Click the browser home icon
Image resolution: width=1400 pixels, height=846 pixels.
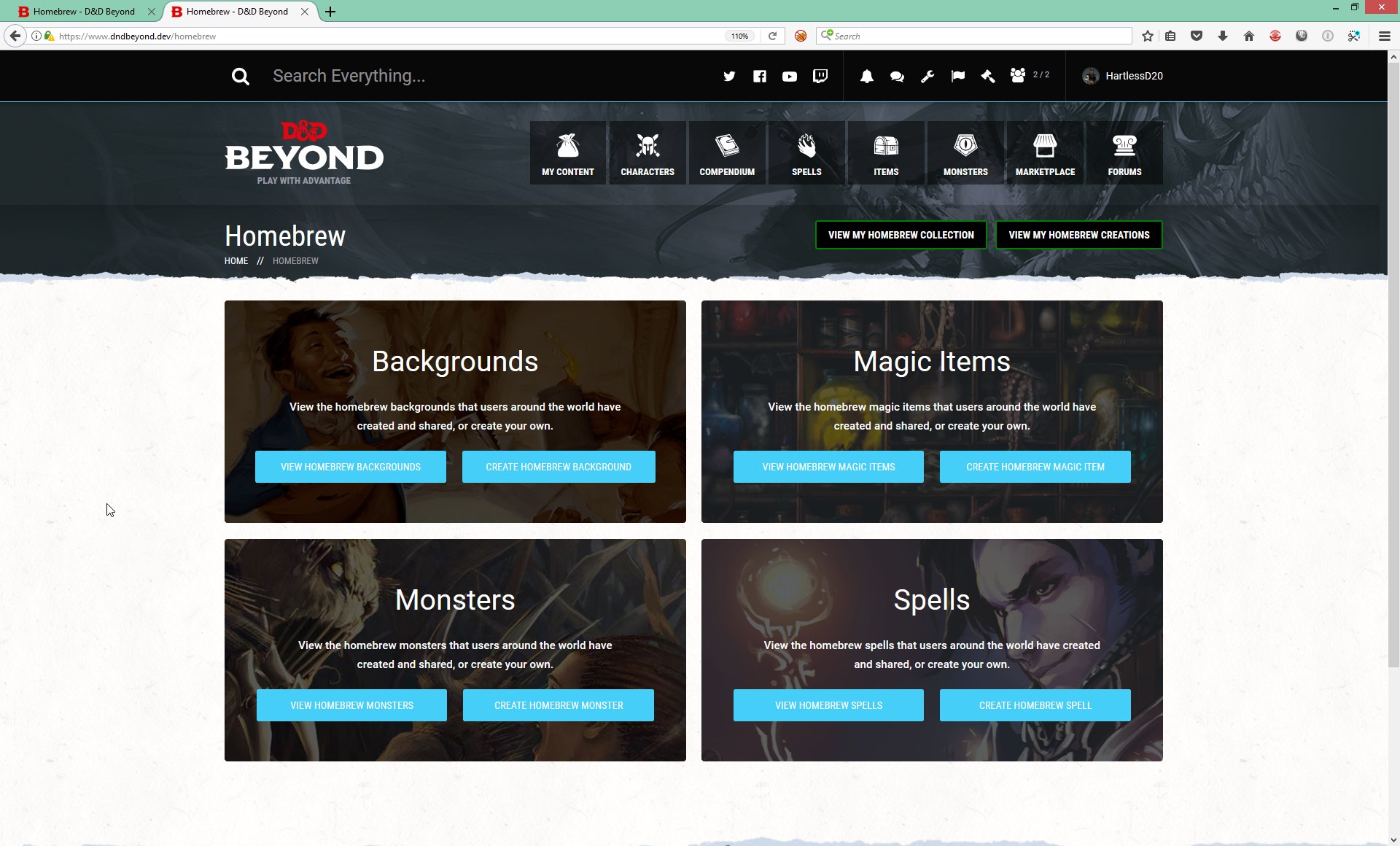coord(1249,36)
